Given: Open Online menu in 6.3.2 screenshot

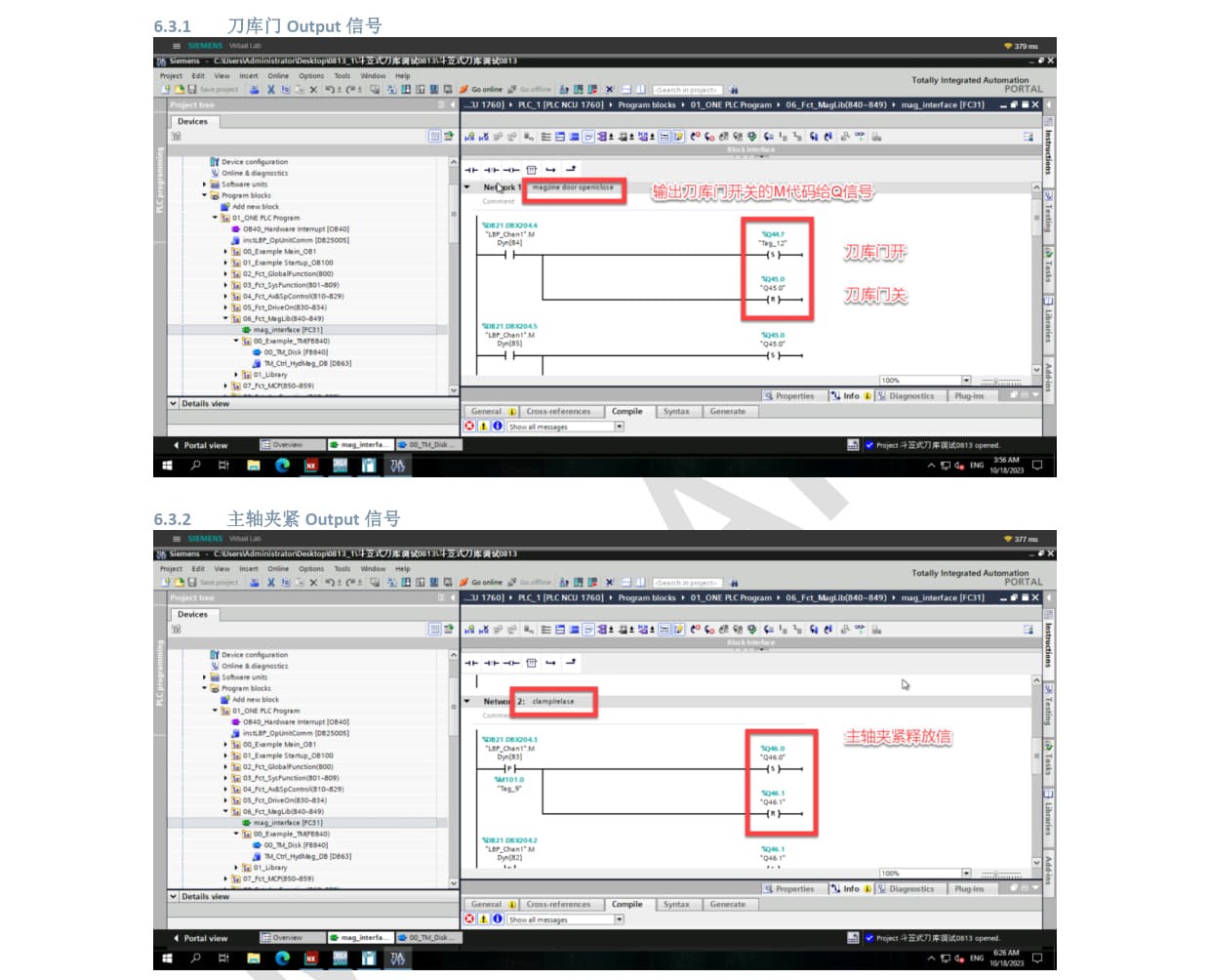Looking at the screenshot, I should [x=278, y=568].
